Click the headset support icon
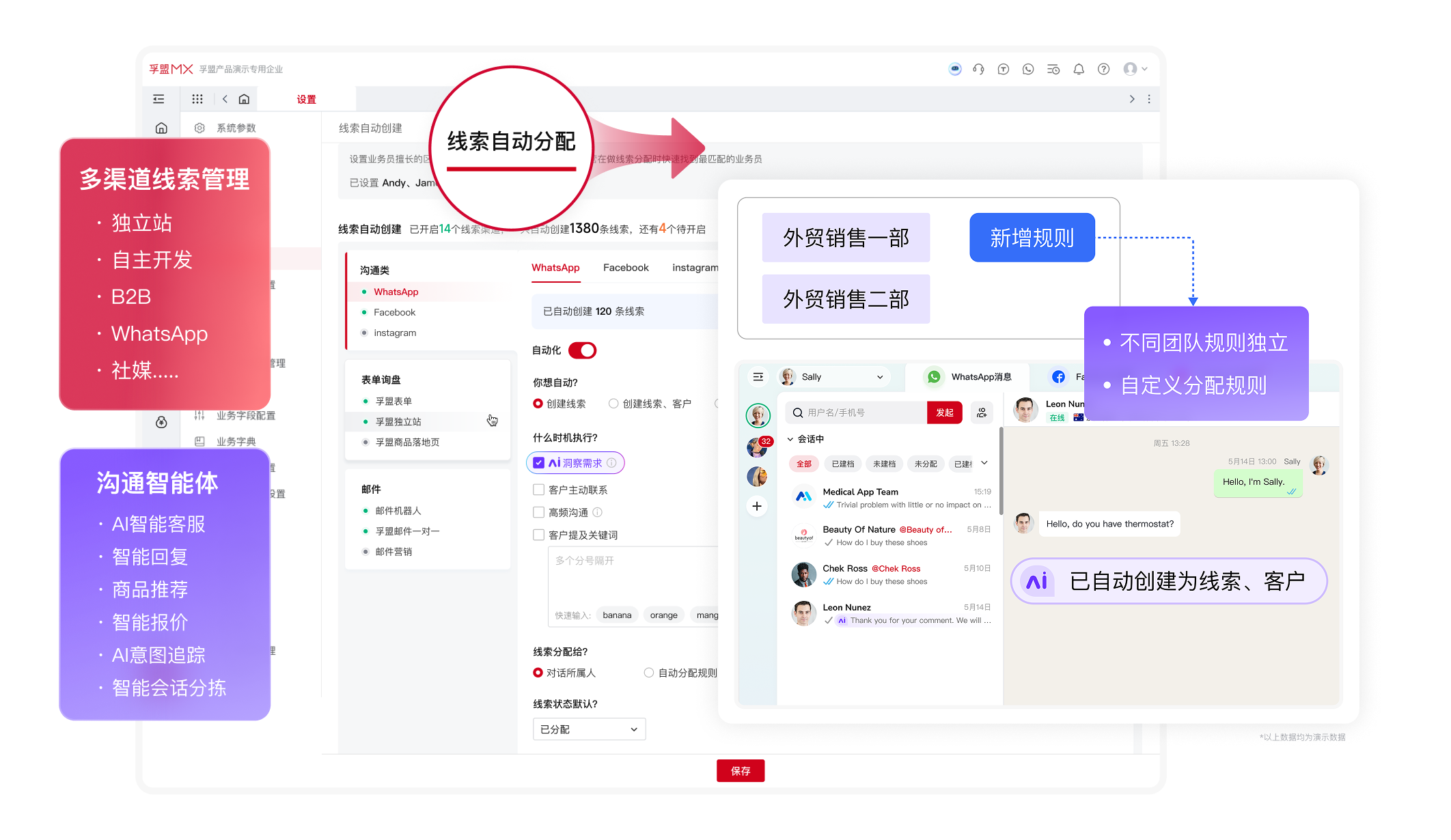Screen dimensions: 1451x840 (x=978, y=69)
